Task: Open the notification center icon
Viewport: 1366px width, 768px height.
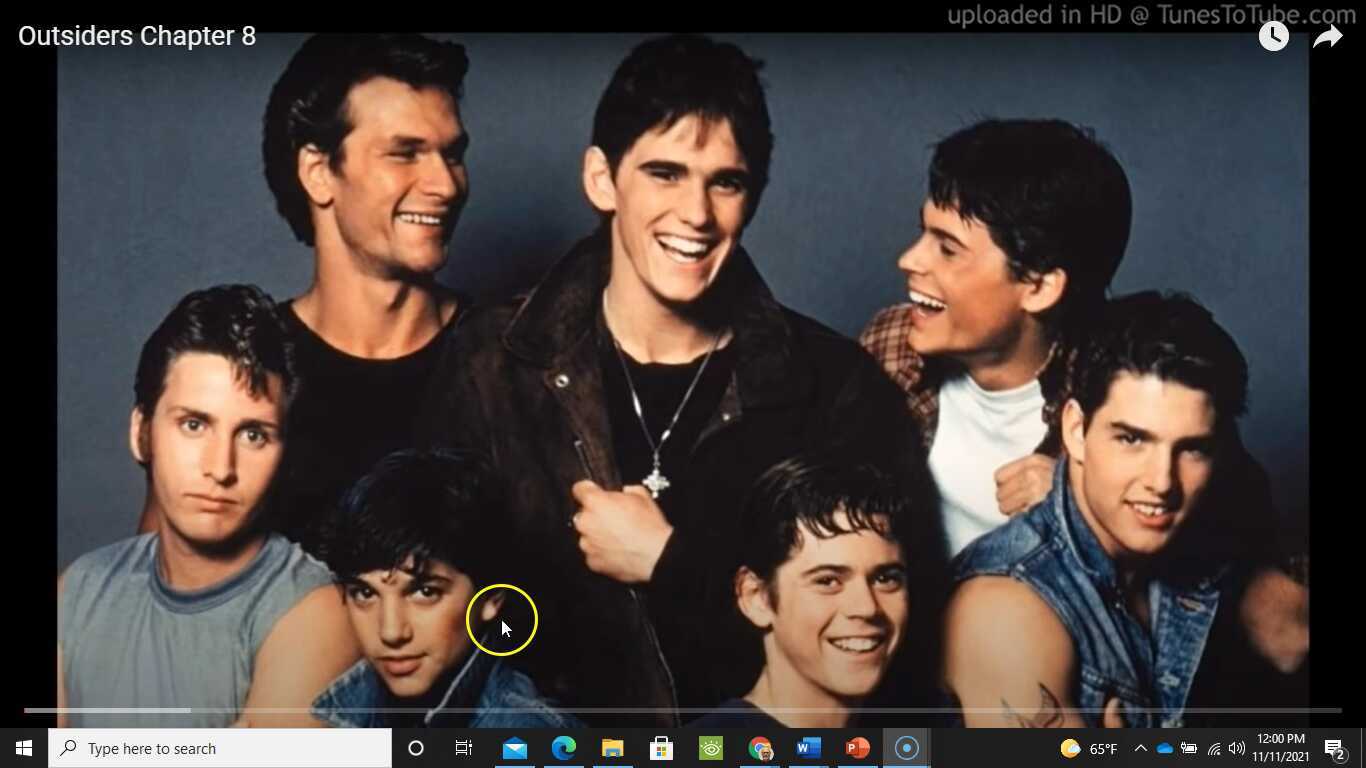Action: (1334, 748)
